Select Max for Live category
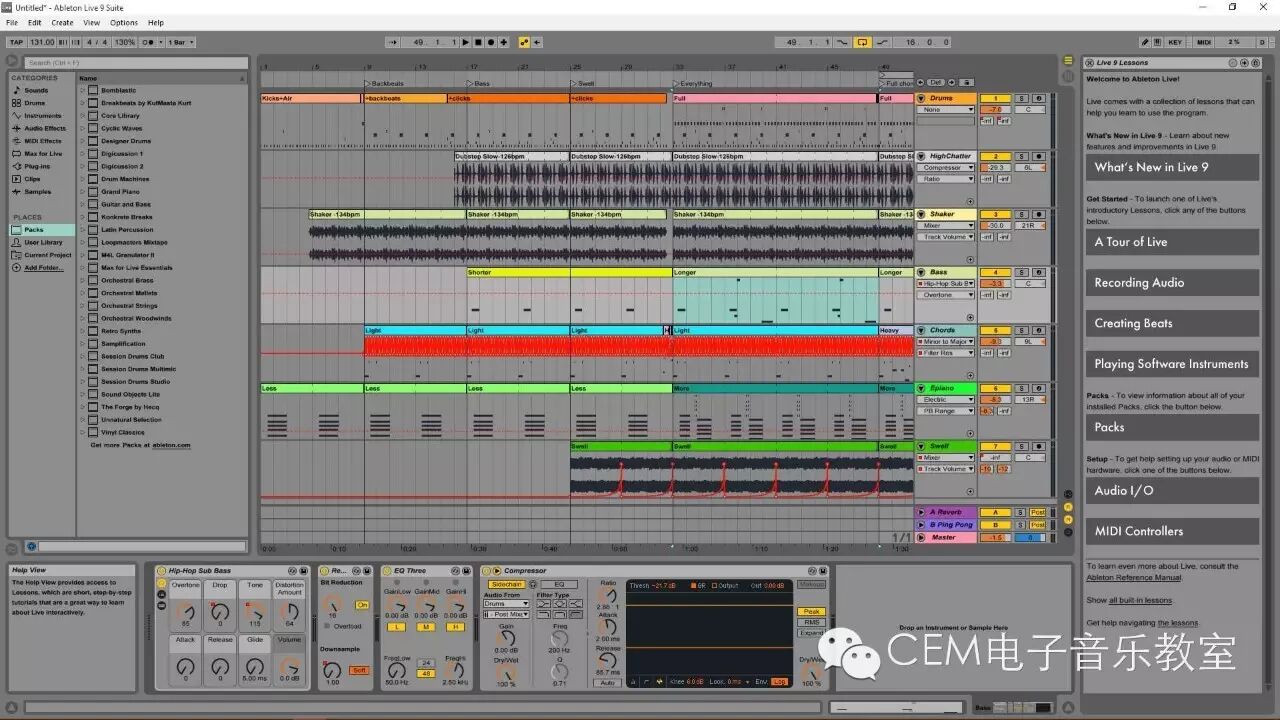Image resolution: width=1280 pixels, height=720 pixels. [43, 154]
